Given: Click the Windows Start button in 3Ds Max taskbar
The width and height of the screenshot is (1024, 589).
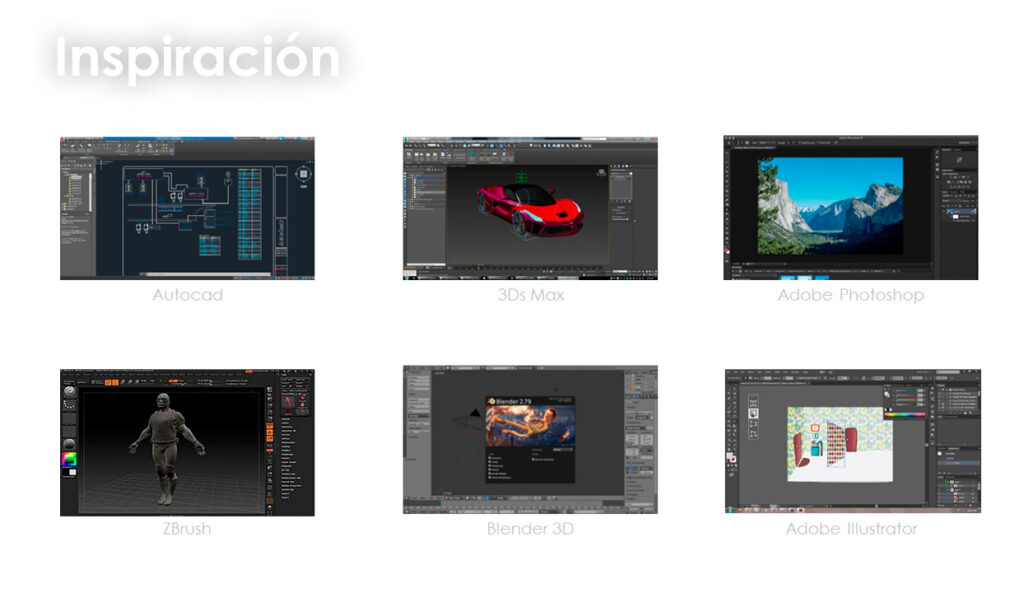Looking at the screenshot, I should point(407,276).
